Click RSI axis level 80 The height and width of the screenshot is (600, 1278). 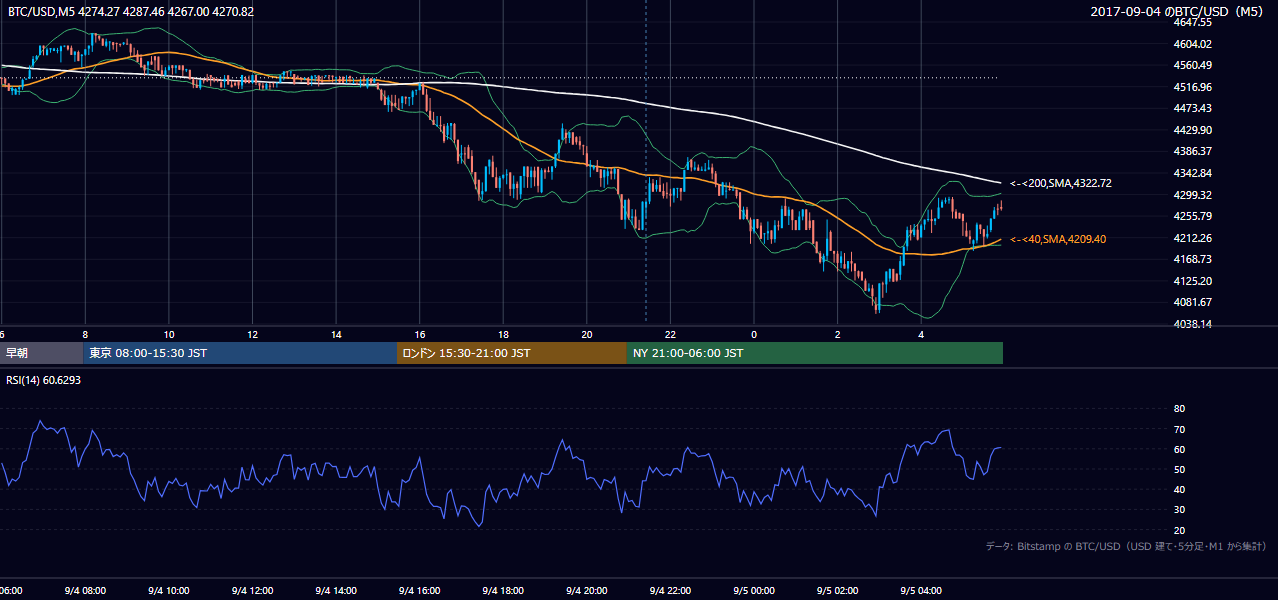point(1179,409)
